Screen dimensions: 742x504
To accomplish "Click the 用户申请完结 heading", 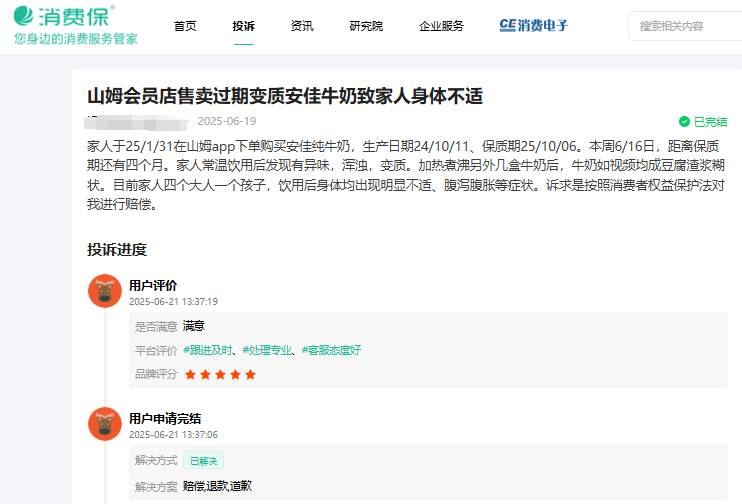I will pos(165,418).
